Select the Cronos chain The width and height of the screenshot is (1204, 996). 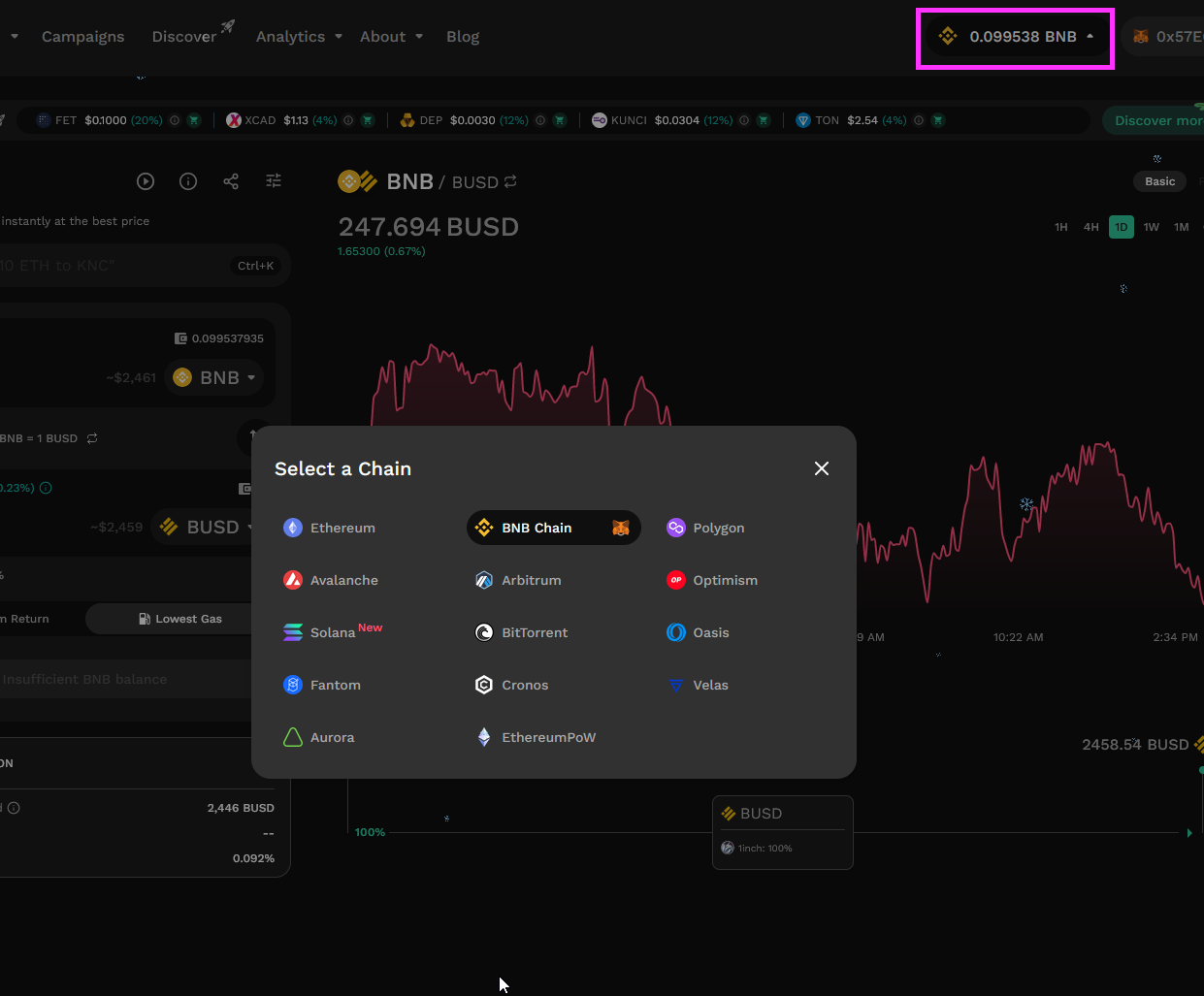pyautogui.click(x=512, y=685)
